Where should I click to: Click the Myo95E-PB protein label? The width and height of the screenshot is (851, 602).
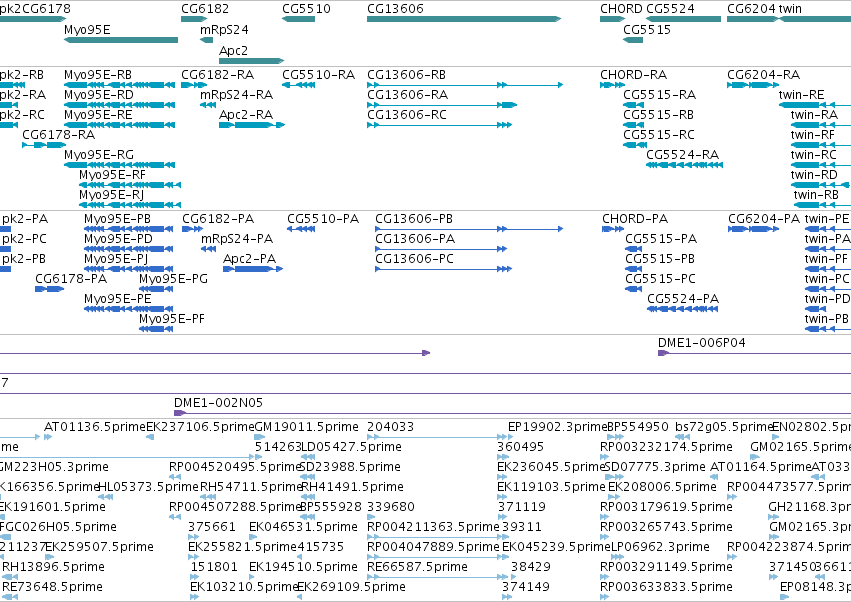(x=117, y=219)
